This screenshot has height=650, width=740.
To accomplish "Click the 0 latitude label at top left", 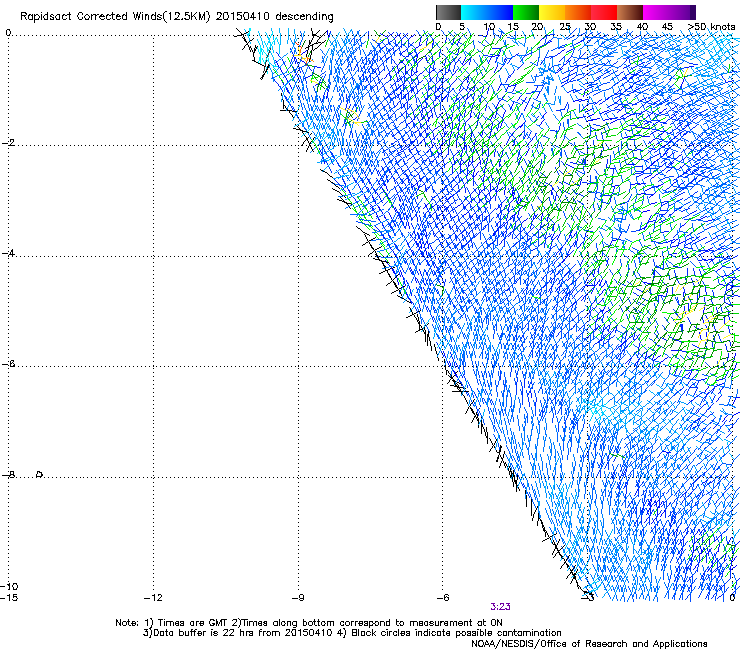I will point(8,32).
